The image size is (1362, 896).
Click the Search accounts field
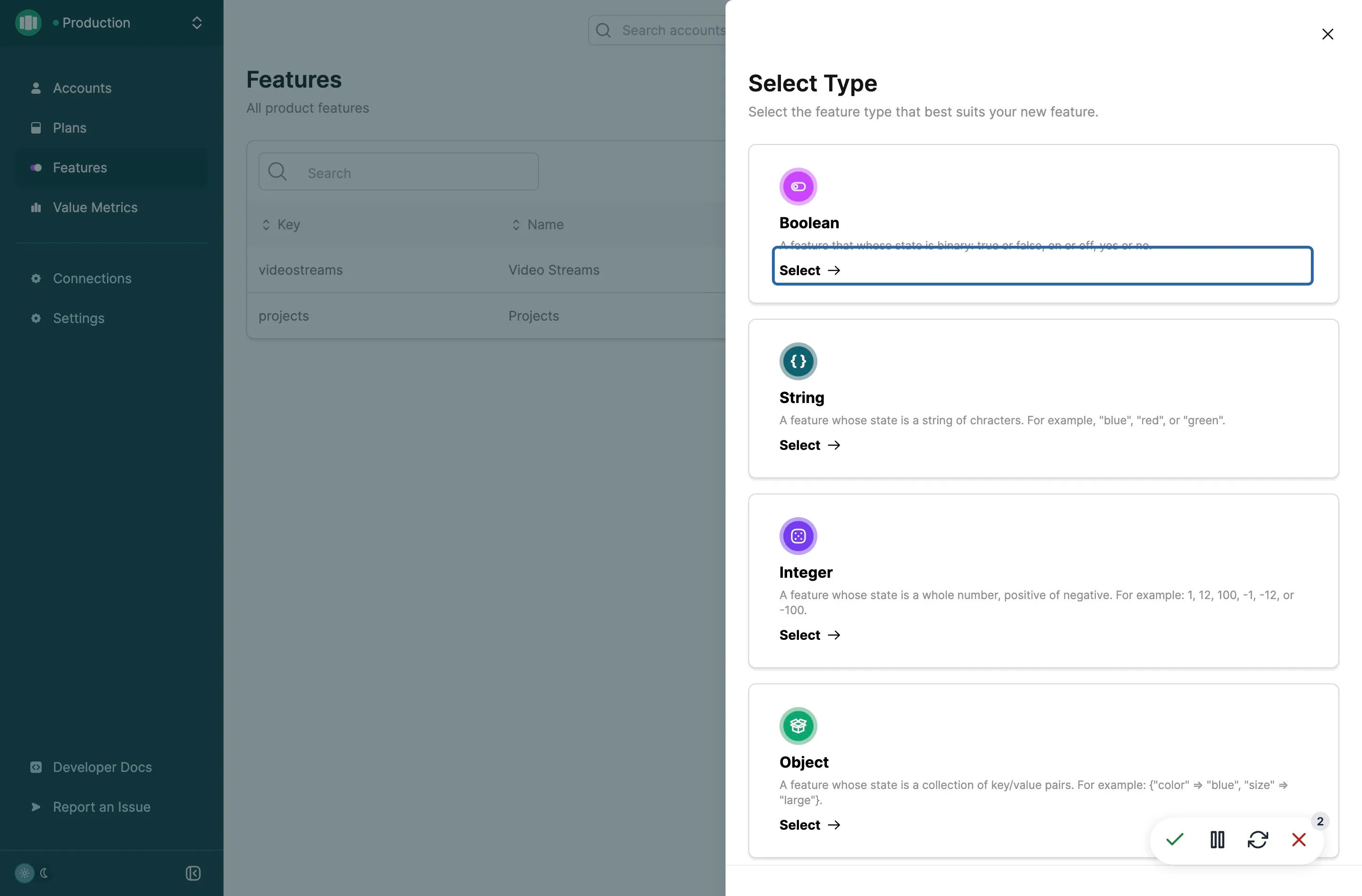pos(657,30)
